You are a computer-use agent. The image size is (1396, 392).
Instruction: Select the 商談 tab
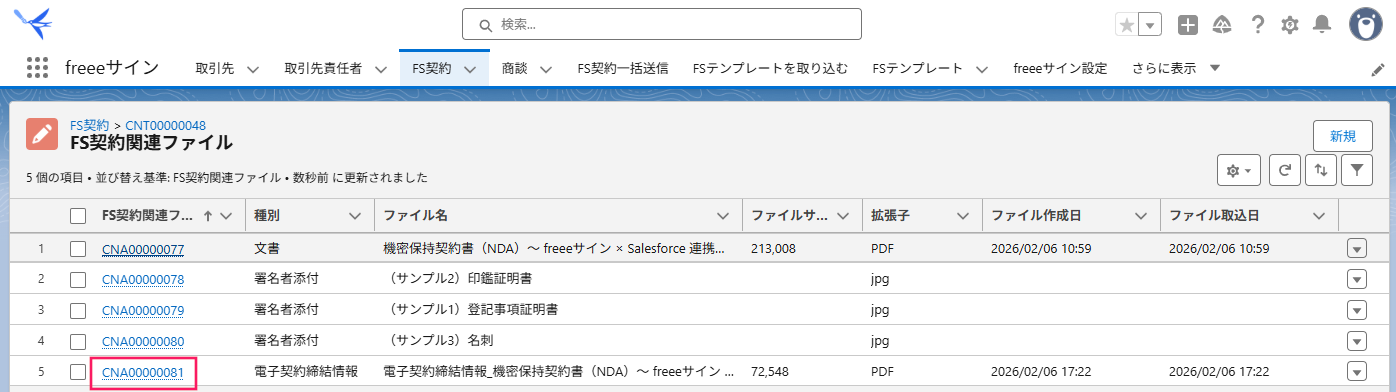click(515, 69)
